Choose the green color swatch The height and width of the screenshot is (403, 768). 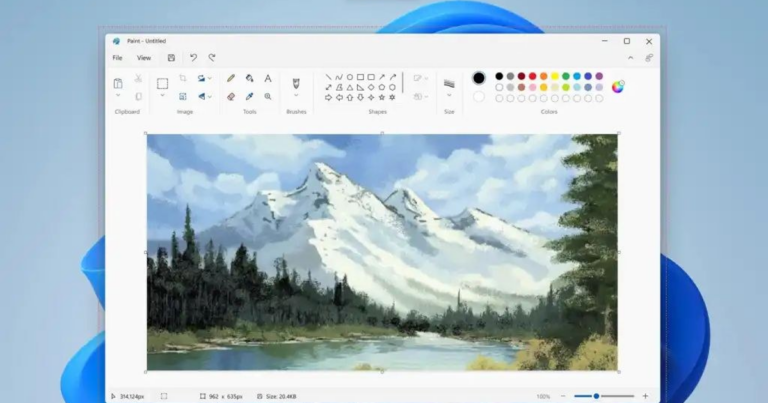[566, 76]
